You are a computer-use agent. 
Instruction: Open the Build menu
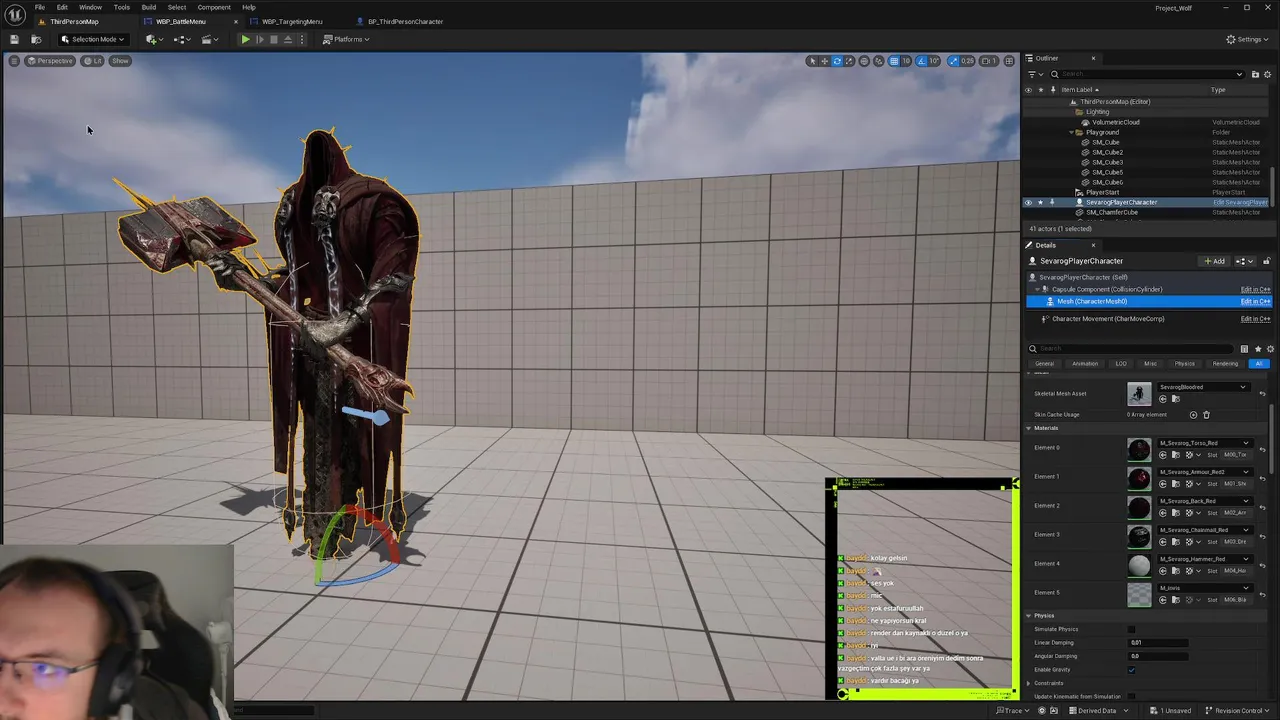(149, 7)
